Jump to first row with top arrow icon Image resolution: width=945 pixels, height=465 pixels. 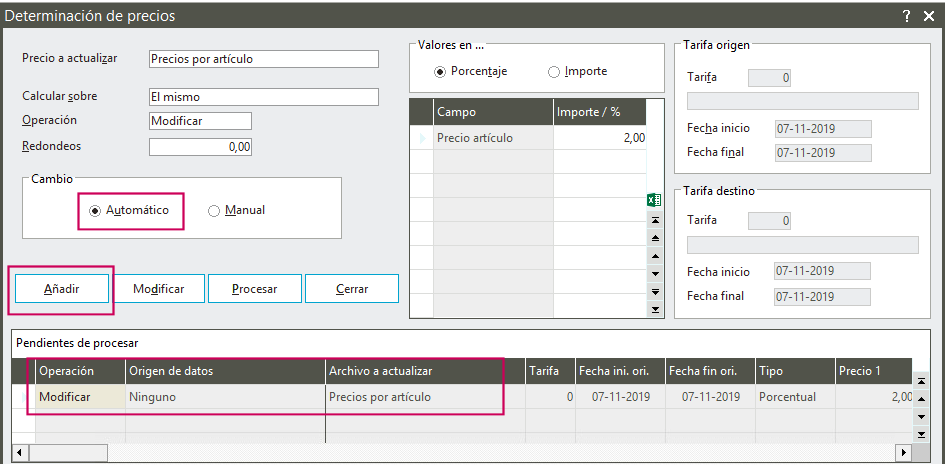point(655,220)
